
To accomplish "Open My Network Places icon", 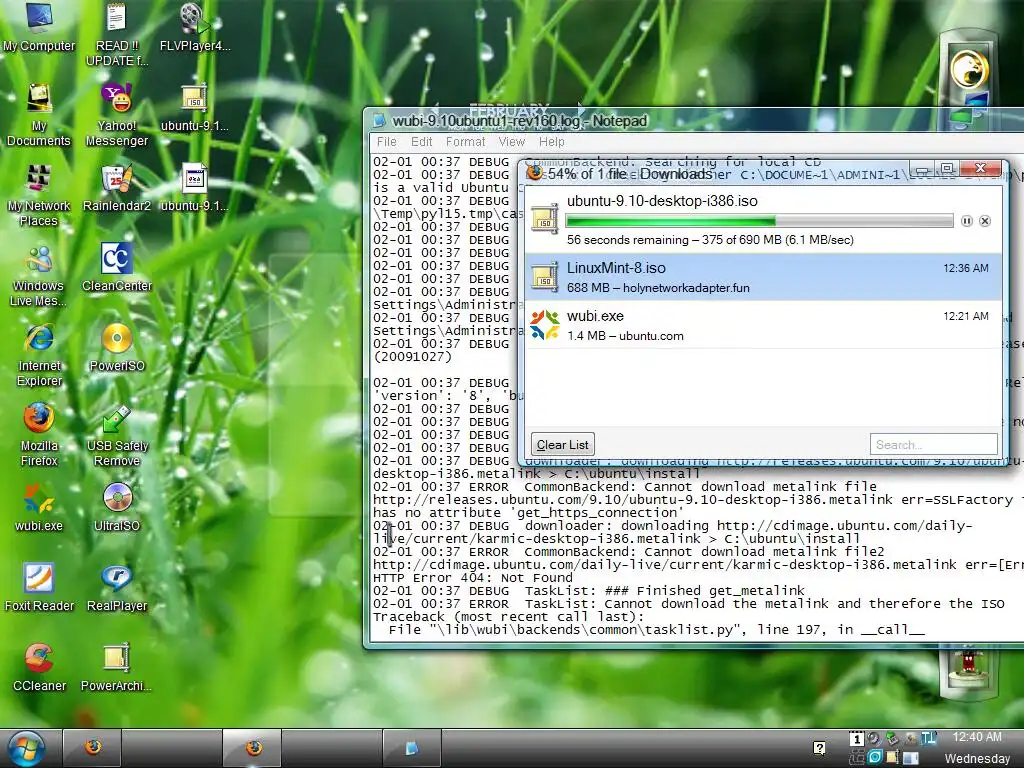I will 39,195.
